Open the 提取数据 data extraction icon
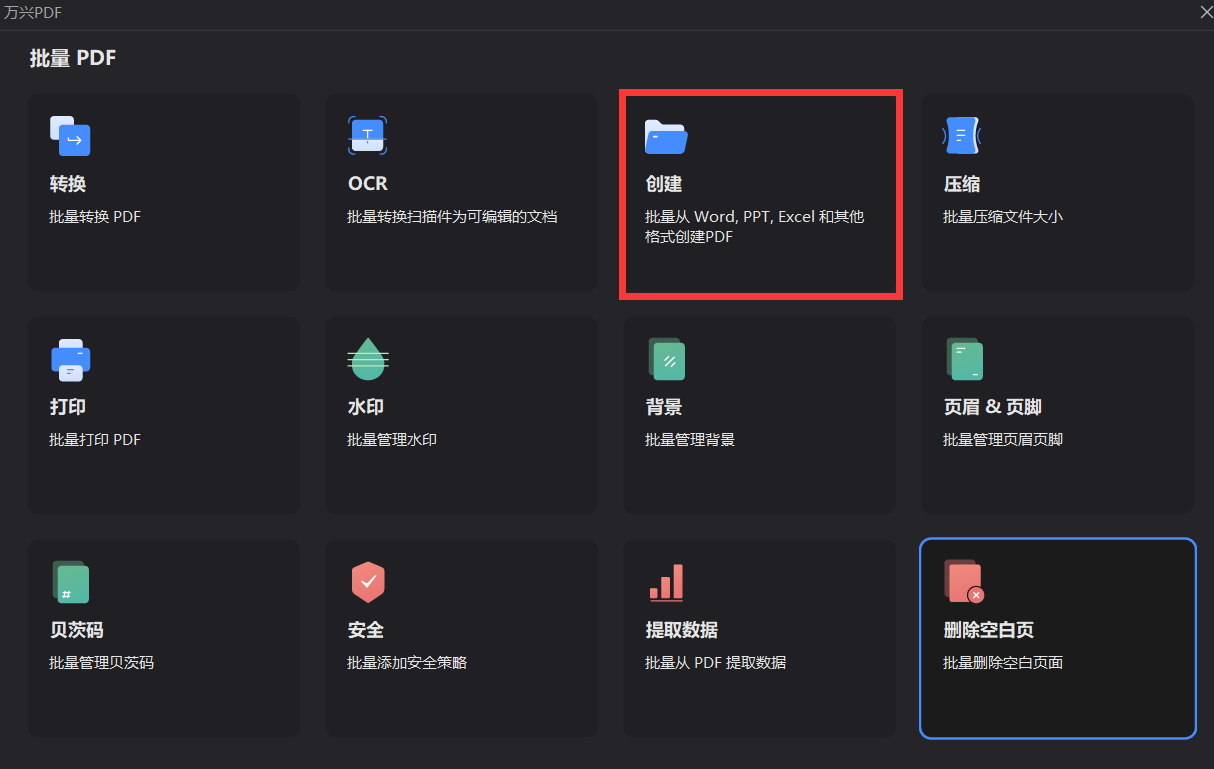This screenshot has height=769, width=1214. [666, 582]
